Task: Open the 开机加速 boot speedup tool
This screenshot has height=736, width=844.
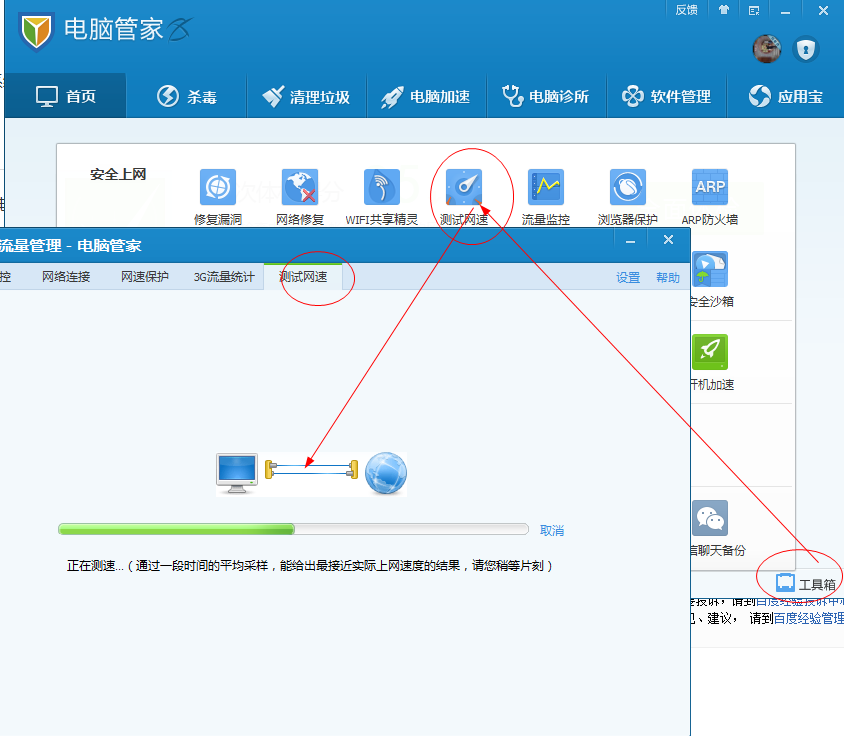Action: 709,352
